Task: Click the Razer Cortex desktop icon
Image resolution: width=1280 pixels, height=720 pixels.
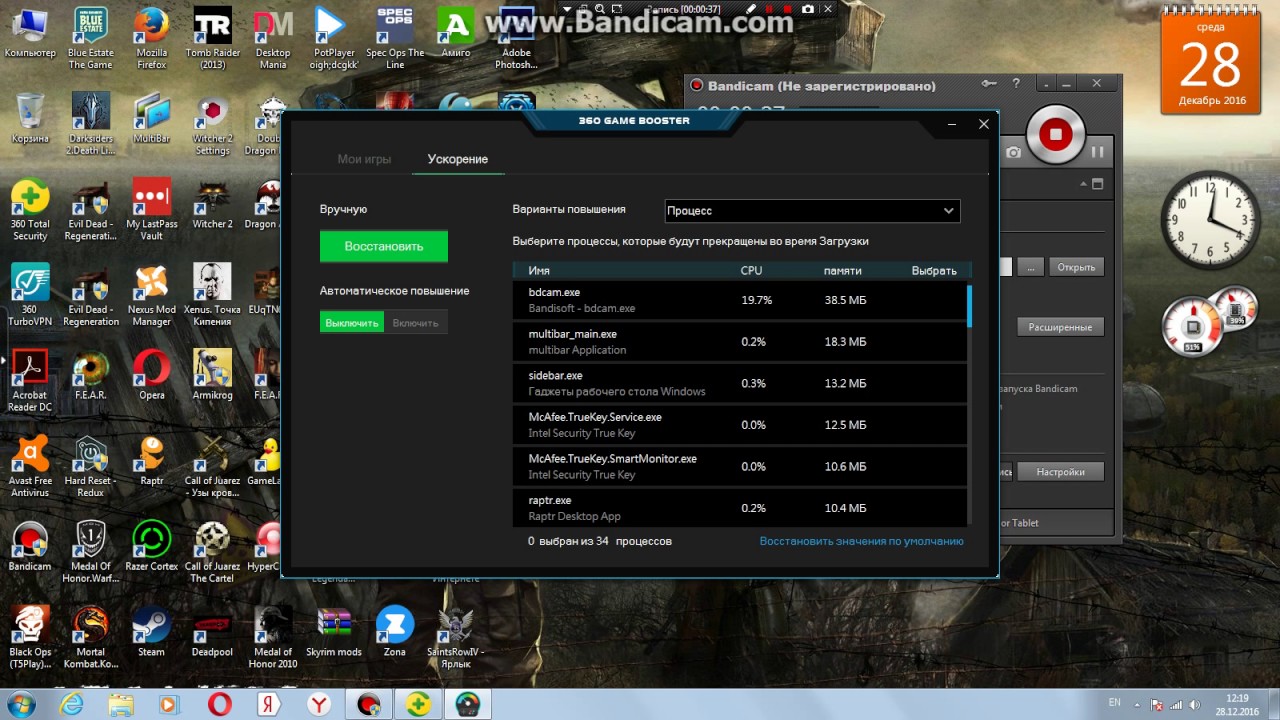Action: pos(152,546)
